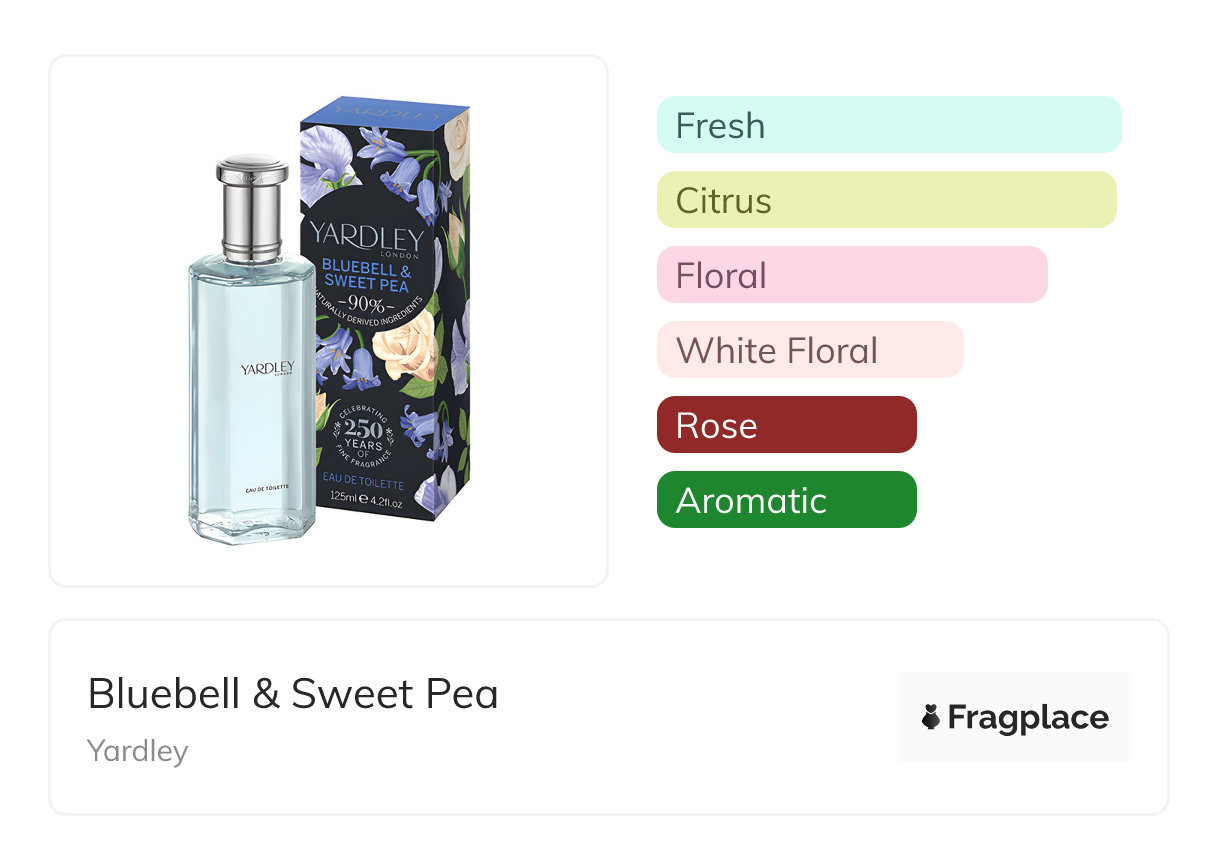Click the pink Floral accord bar

pos(851,275)
